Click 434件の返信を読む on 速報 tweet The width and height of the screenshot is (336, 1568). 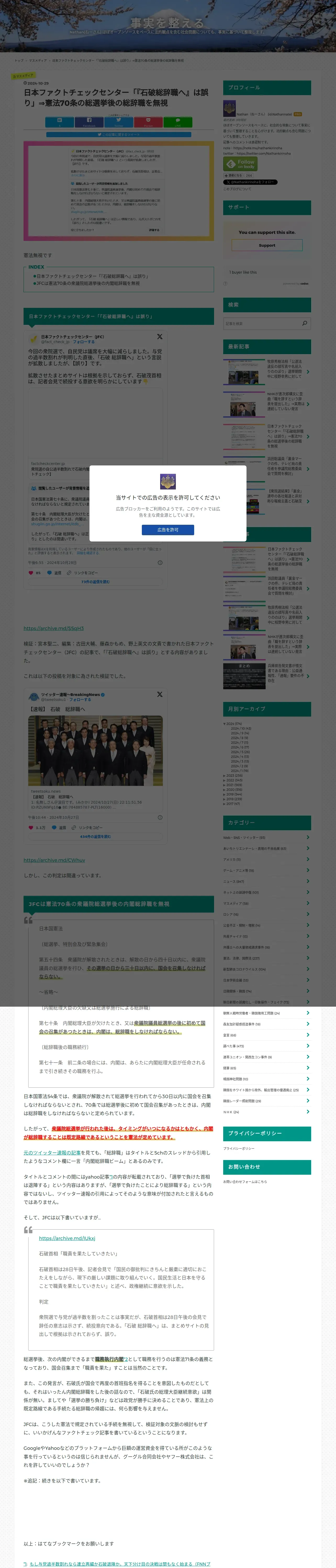[x=96, y=836]
